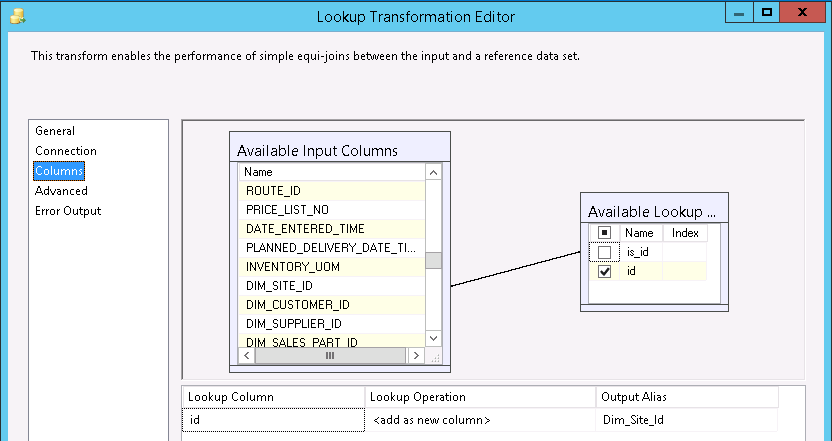Screen dimensions: 832x441
Task: Check the is_id lookup column checkbox
Action: pyautogui.click(x=604, y=252)
